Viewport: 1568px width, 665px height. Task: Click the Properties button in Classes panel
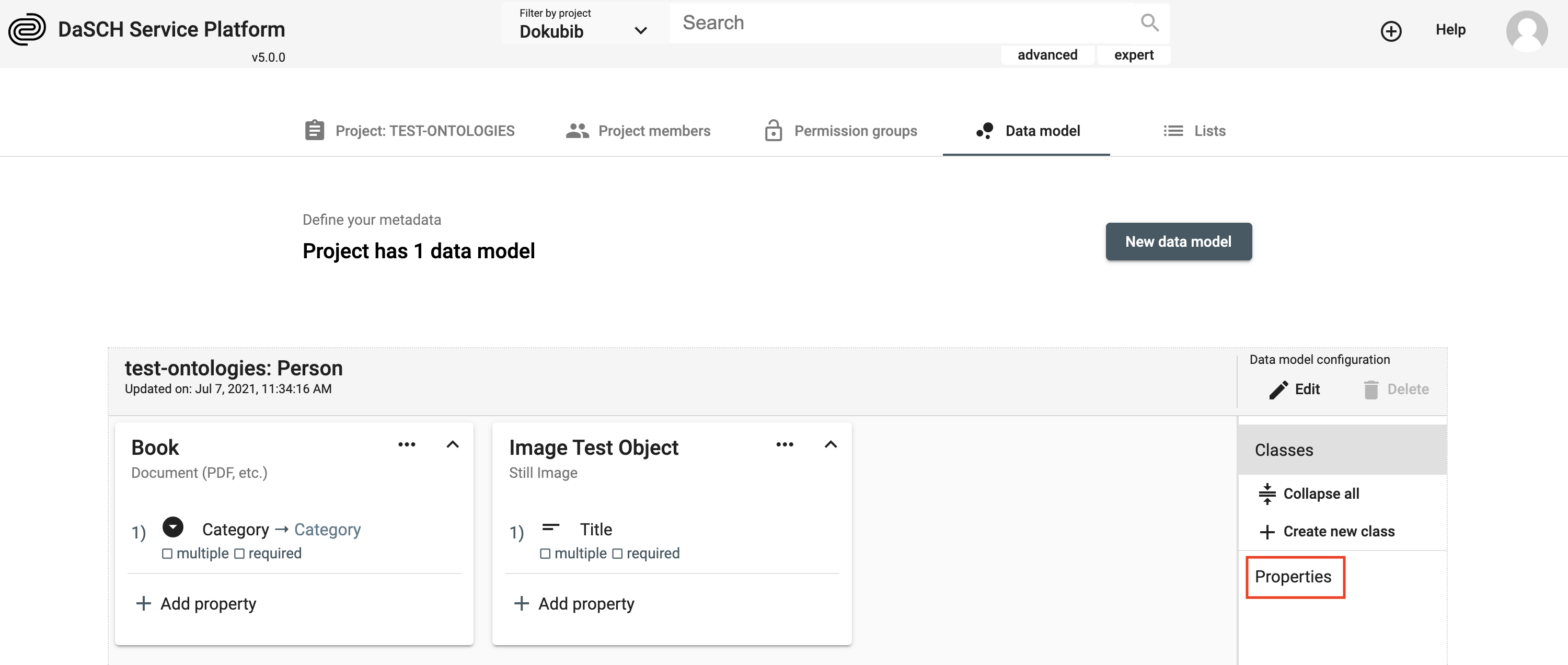coord(1293,576)
